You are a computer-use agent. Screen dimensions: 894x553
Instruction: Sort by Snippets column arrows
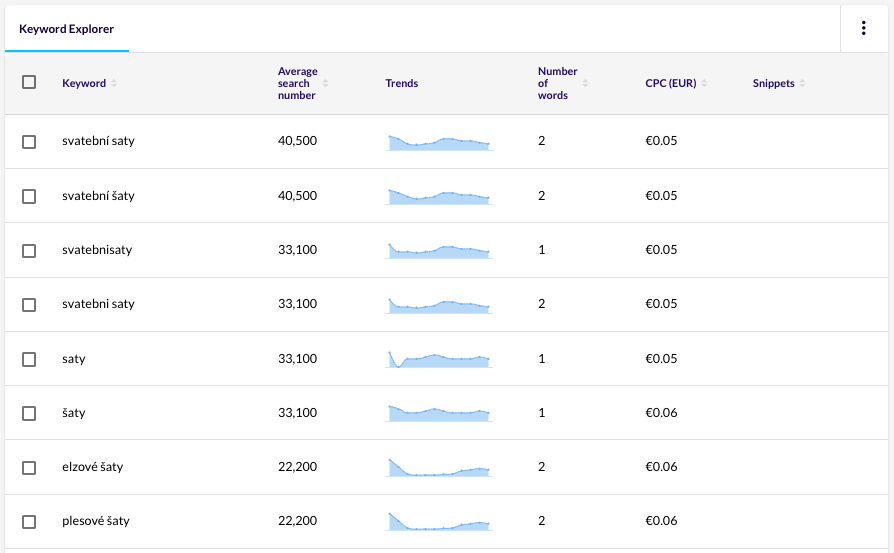802,83
